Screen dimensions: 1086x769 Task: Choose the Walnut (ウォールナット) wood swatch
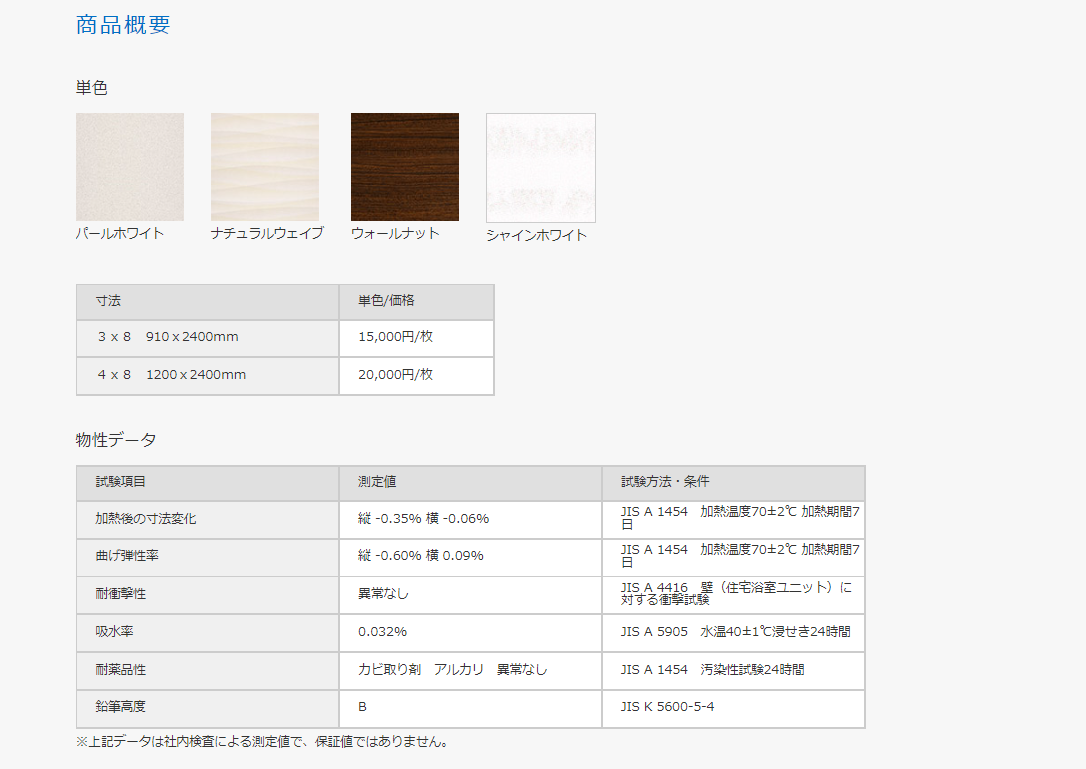405,167
